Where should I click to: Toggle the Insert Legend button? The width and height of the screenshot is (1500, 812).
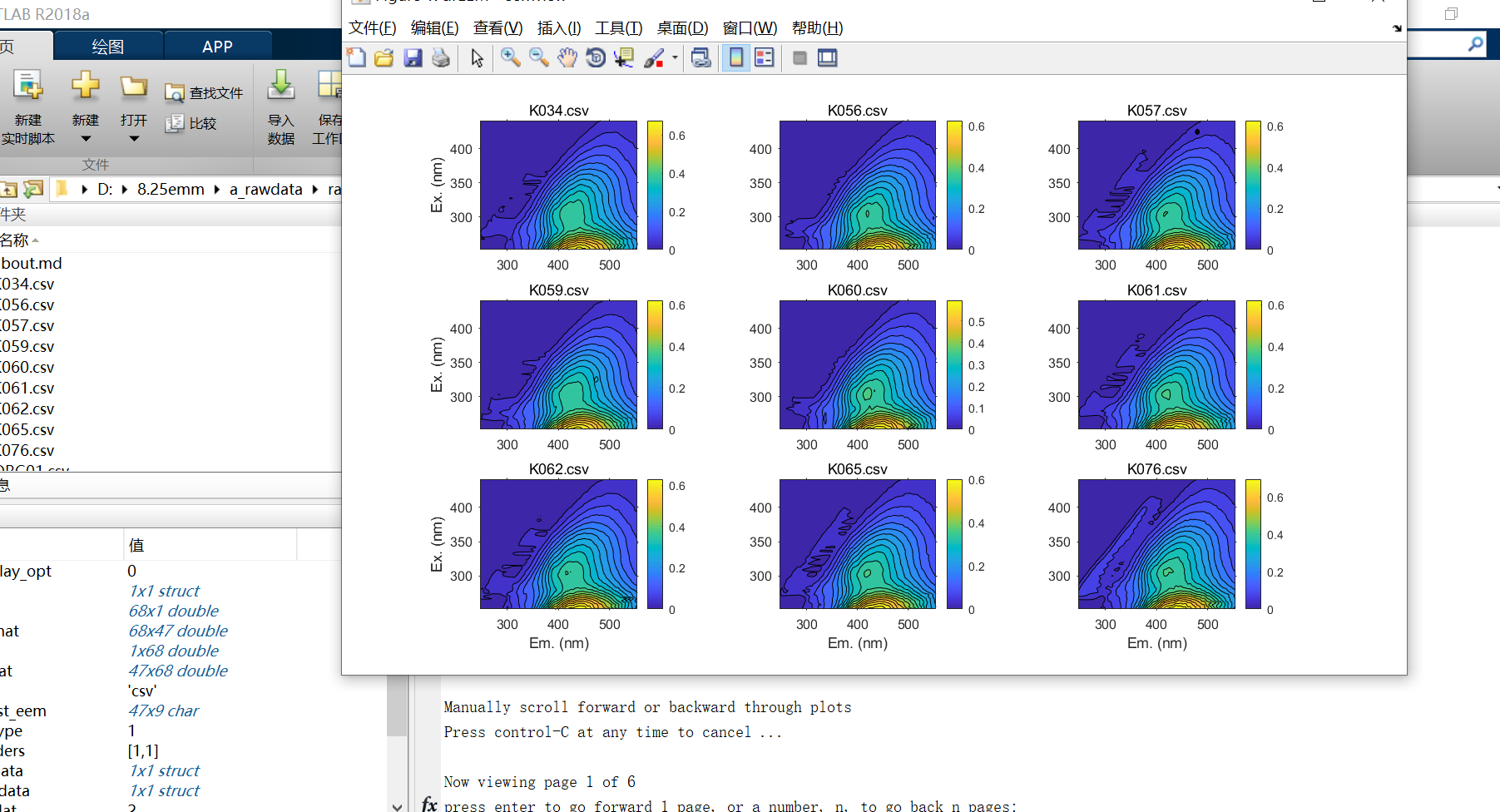coord(765,57)
